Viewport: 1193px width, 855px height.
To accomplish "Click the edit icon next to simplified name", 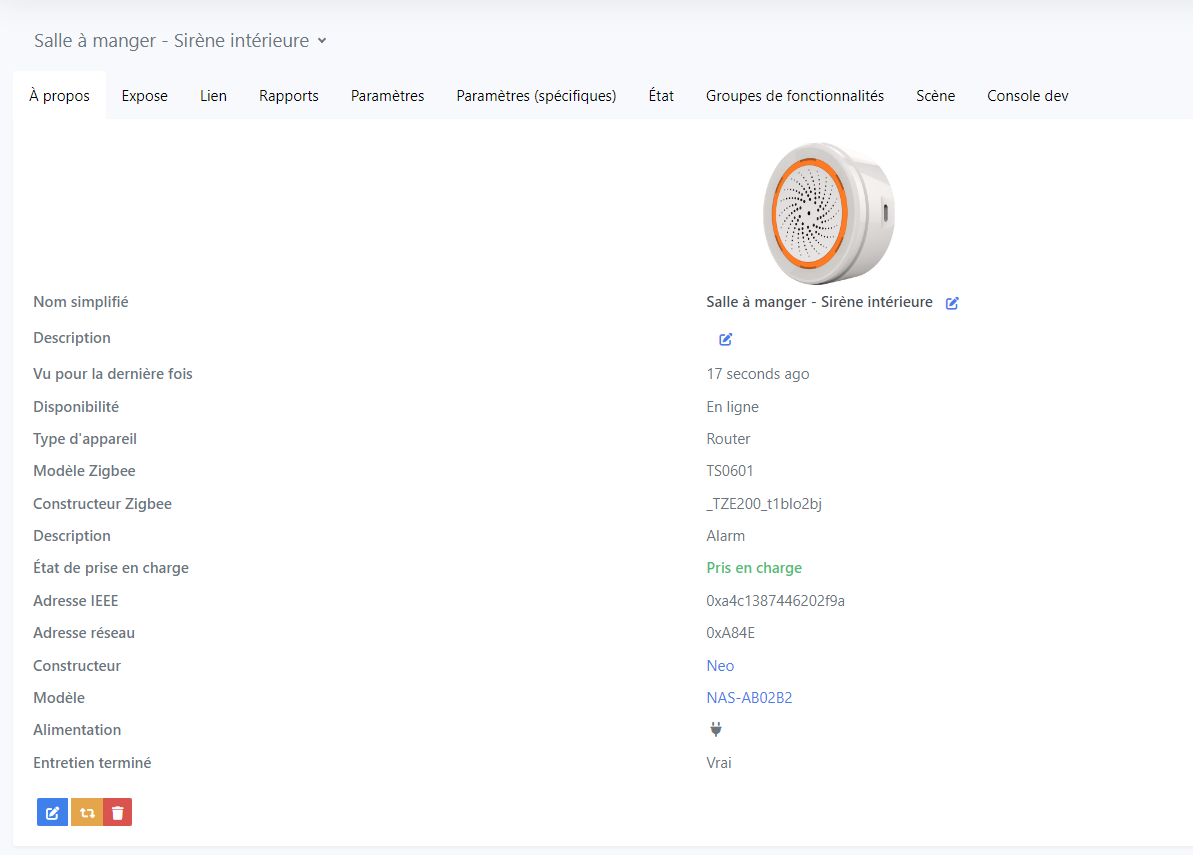I will coord(952,303).
